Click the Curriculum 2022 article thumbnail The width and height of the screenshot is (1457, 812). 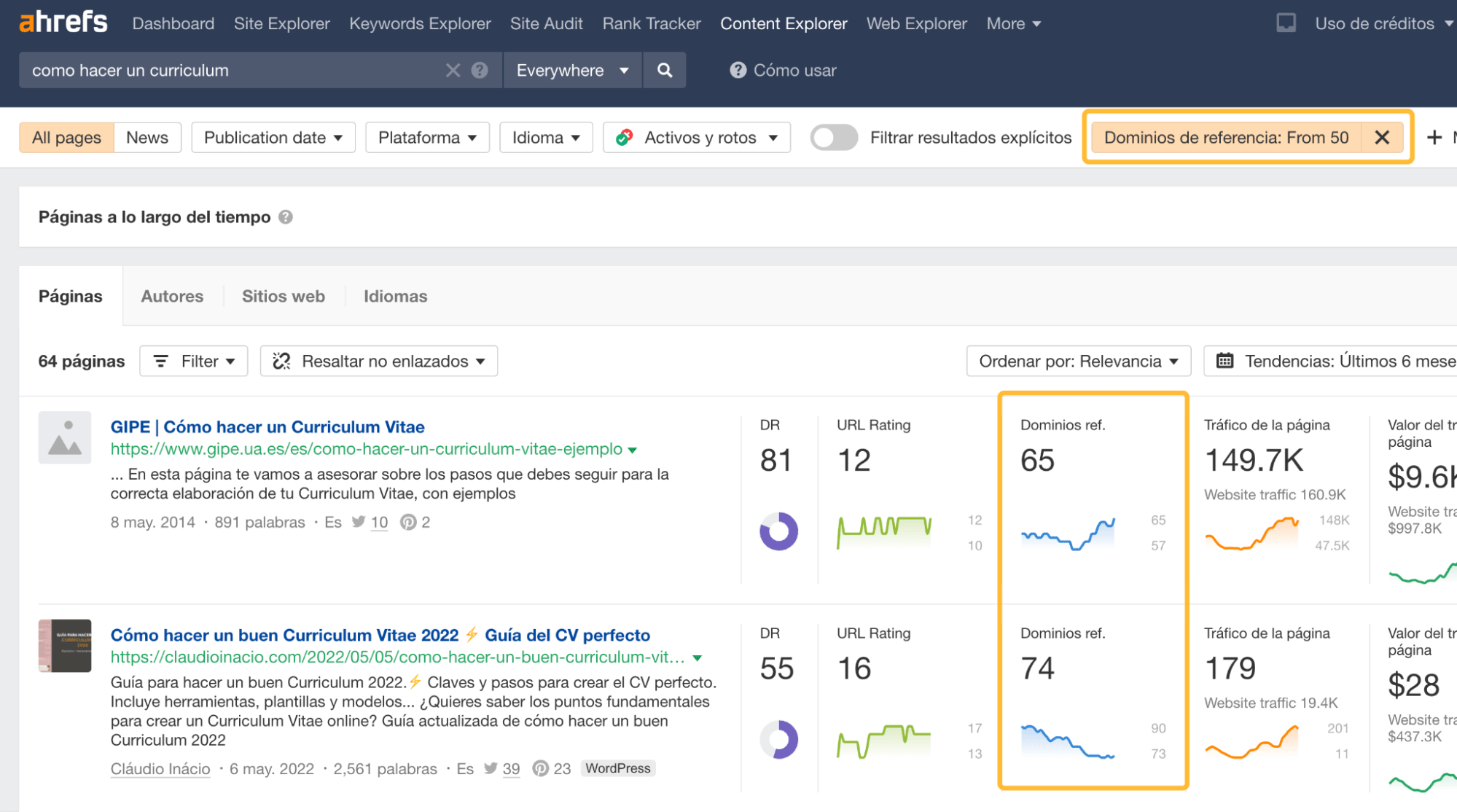[x=64, y=646]
